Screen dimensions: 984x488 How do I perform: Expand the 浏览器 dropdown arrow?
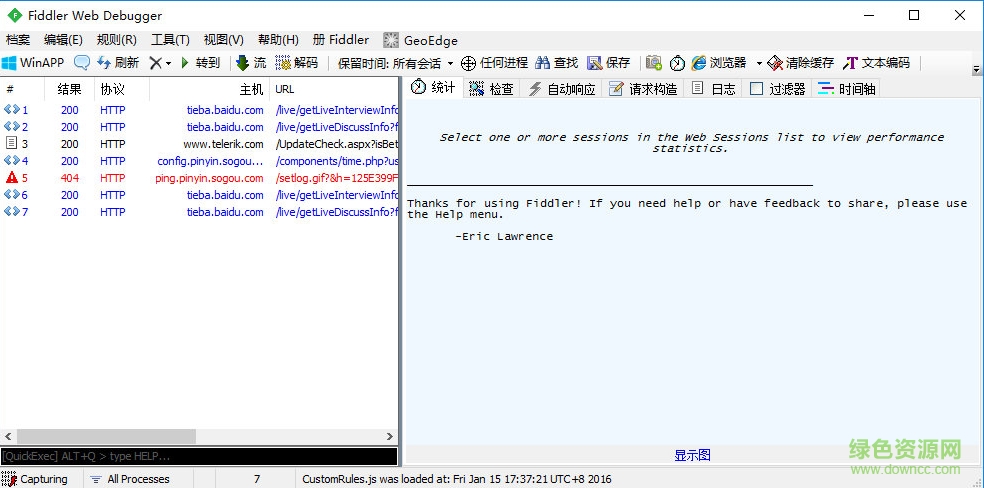tap(759, 63)
